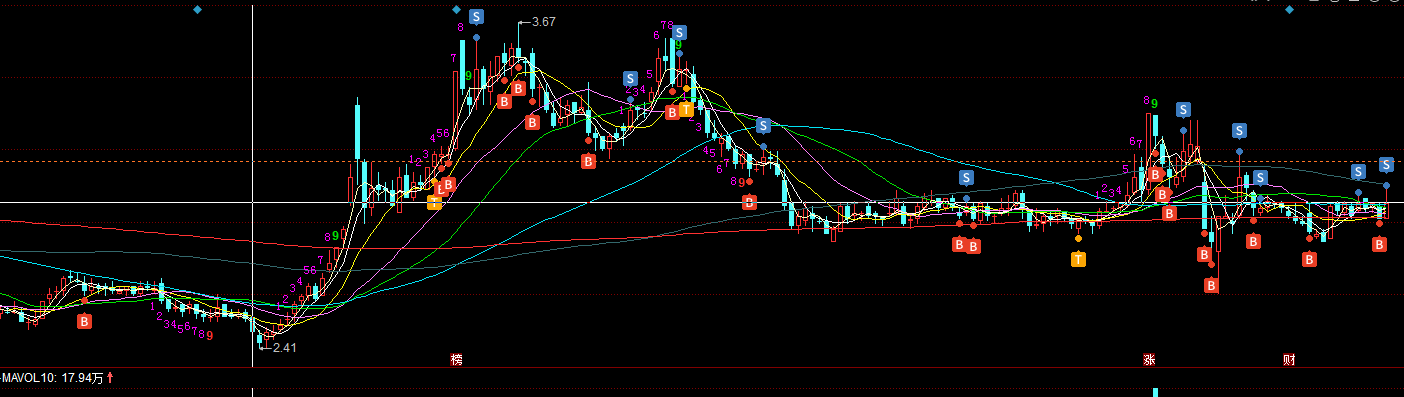Select the S marker above the 张 surge peak

[1183, 109]
